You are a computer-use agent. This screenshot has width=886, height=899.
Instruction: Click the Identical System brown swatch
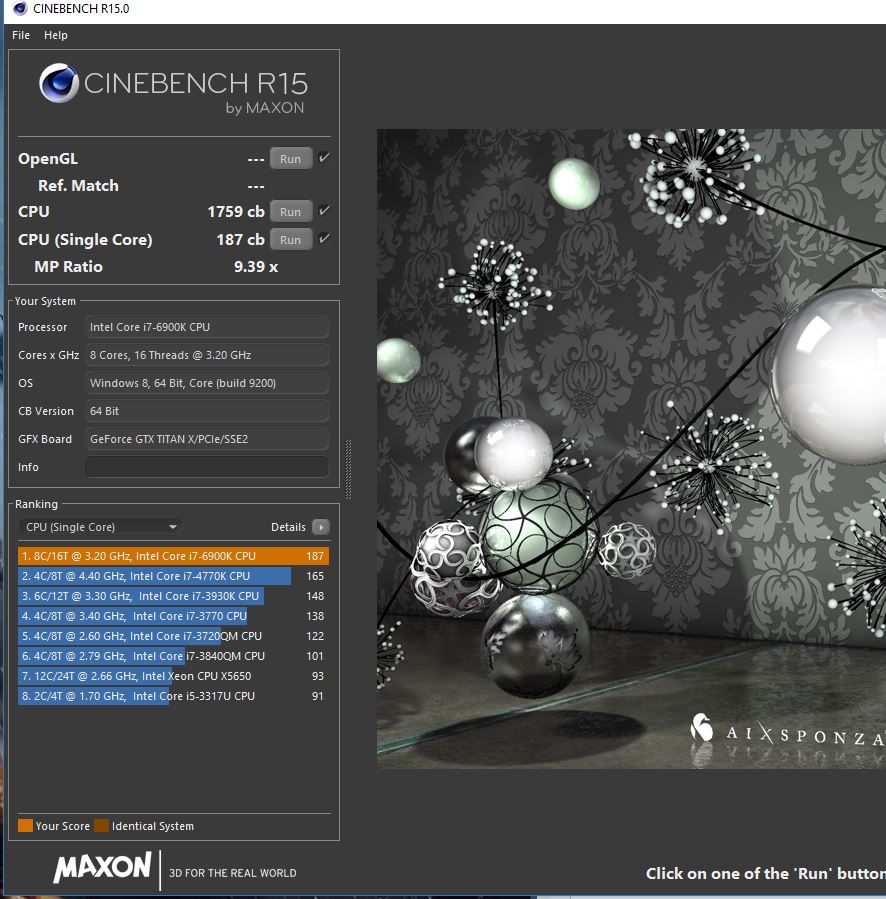click(x=102, y=826)
